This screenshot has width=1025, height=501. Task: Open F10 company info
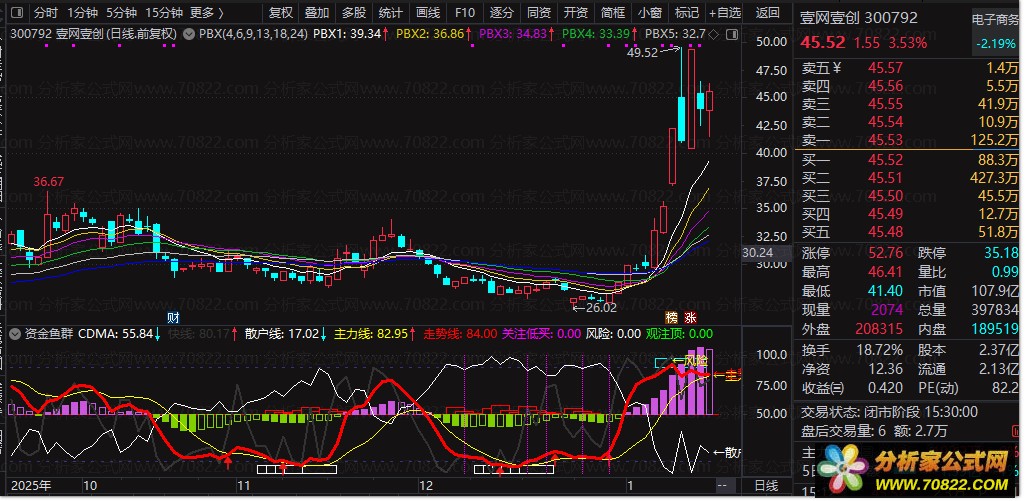[464, 12]
